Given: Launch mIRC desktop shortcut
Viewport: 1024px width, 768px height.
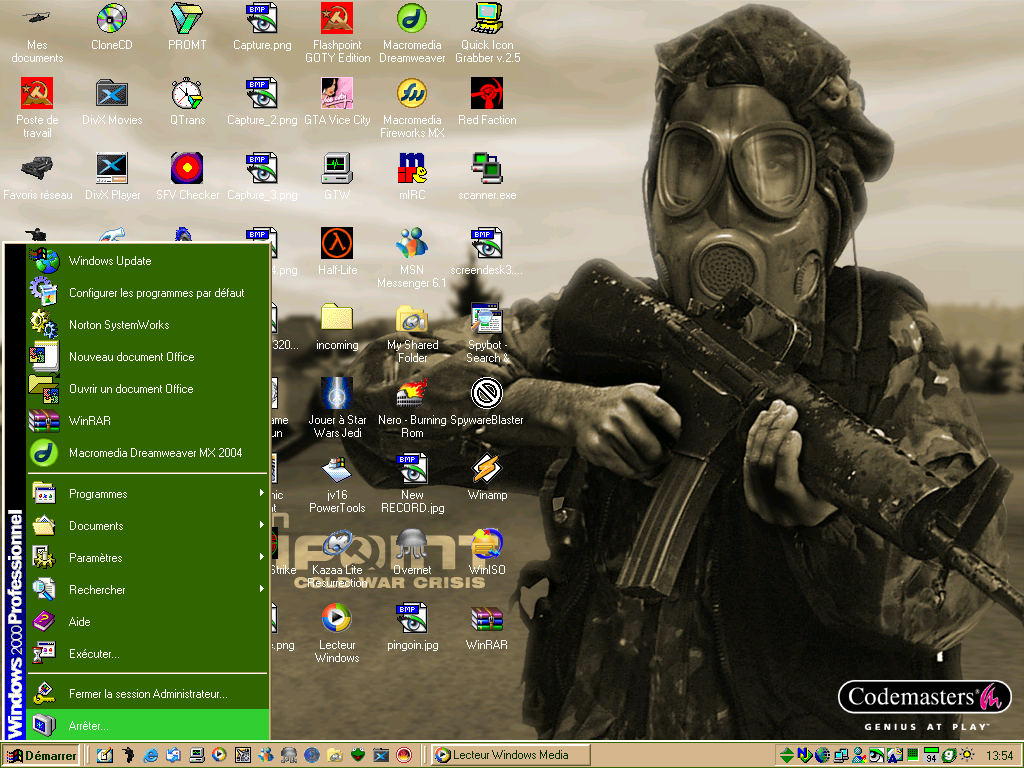Looking at the screenshot, I should coord(412,176).
